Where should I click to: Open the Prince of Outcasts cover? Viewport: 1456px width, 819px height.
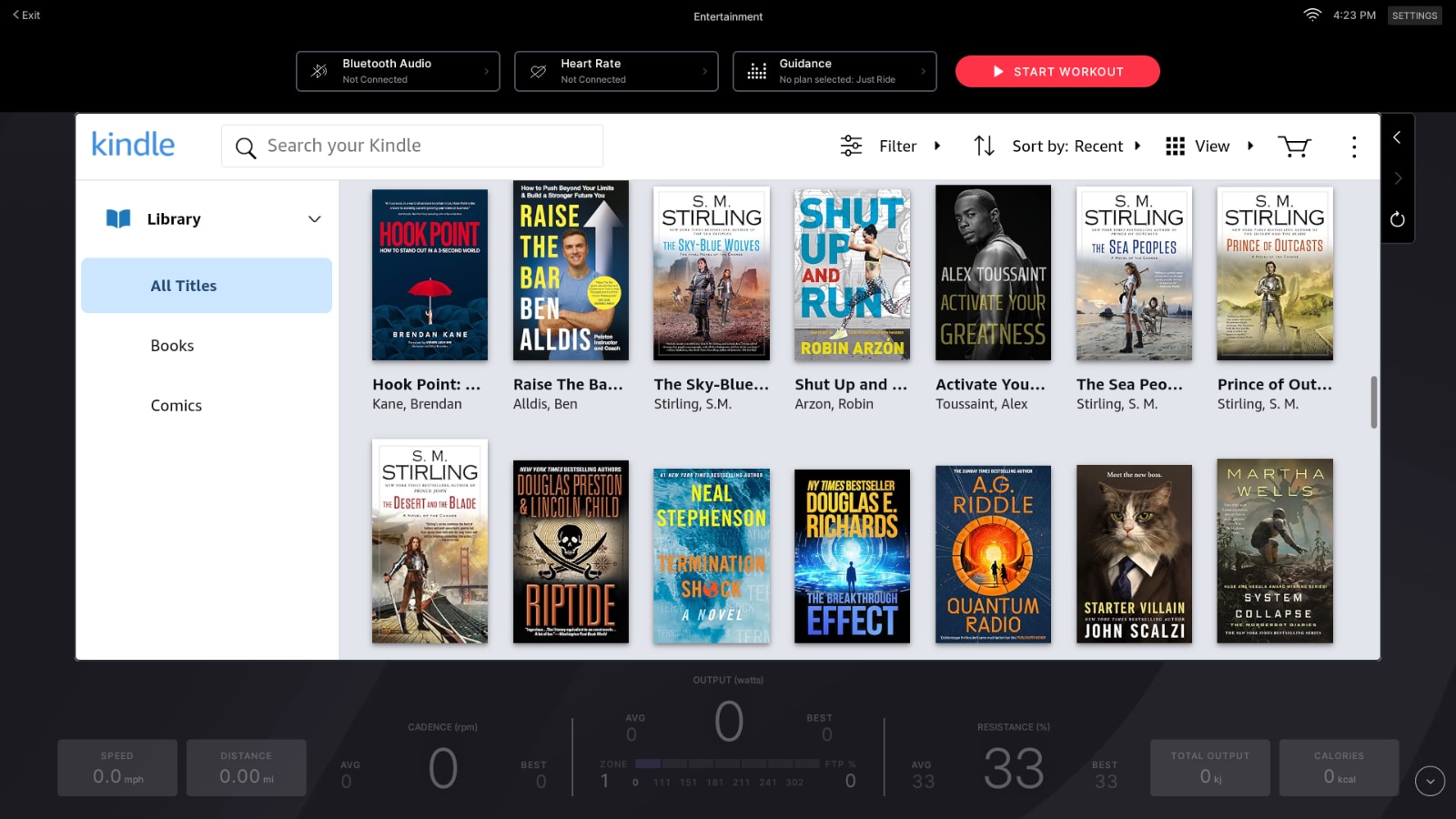(1275, 273)
